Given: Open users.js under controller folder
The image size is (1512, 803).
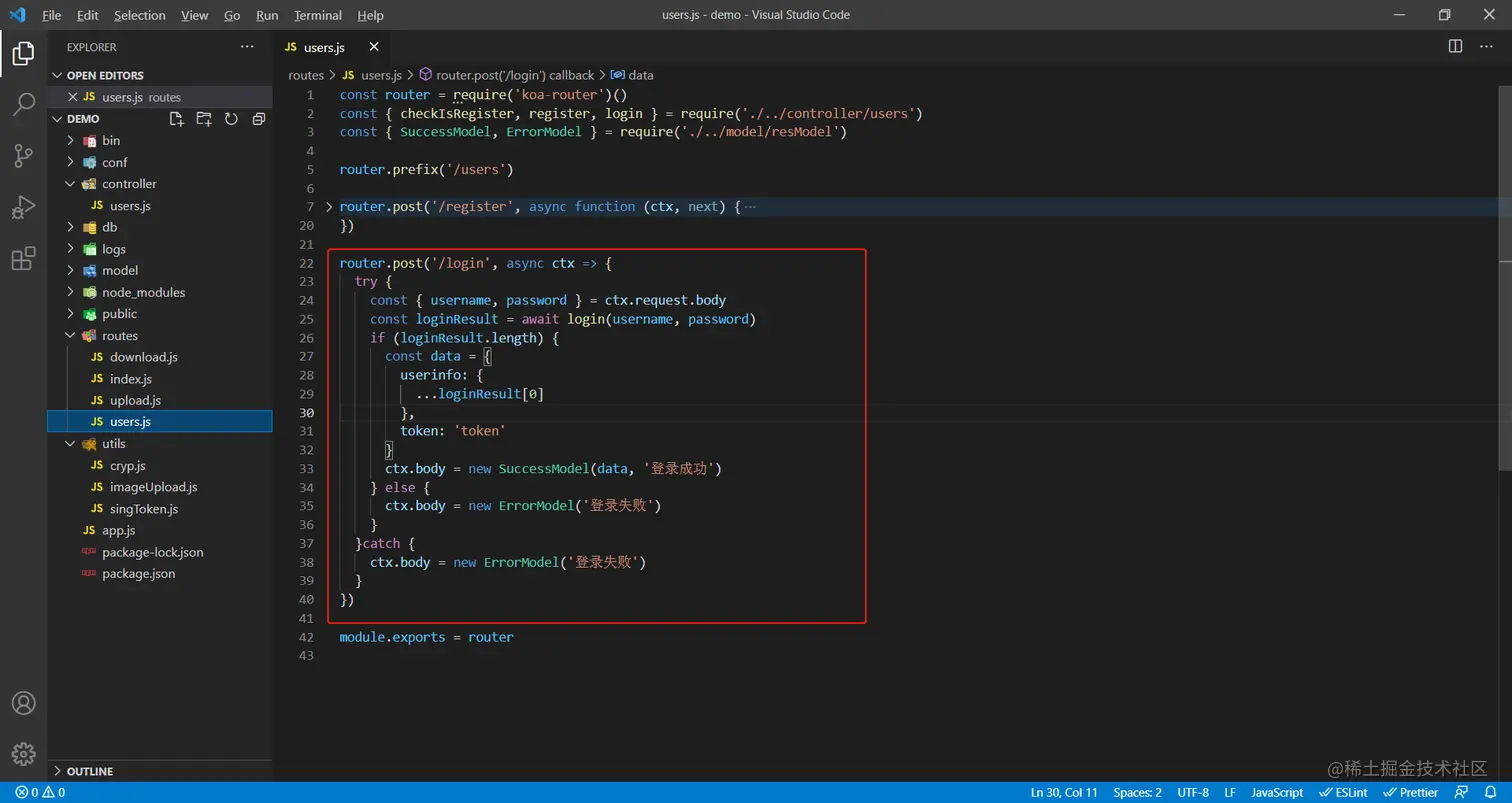Looking at the screenshot, I should (x=130, y=206).
